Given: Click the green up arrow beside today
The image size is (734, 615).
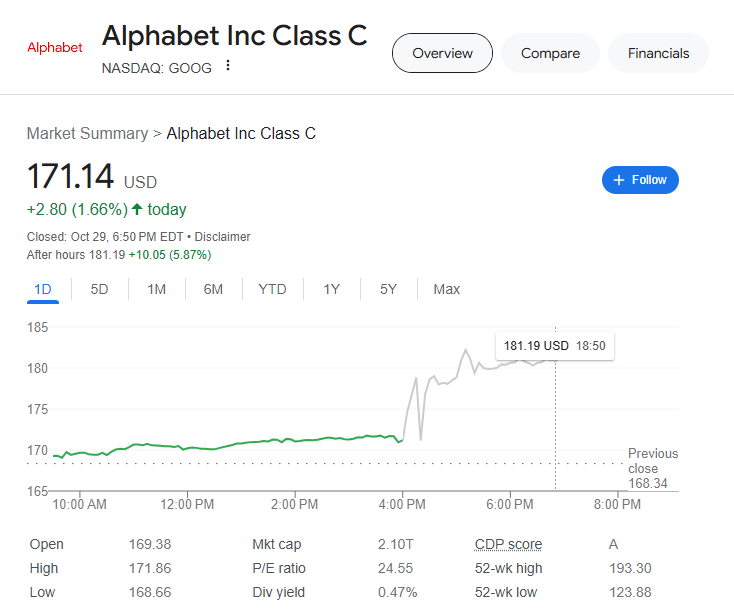Looking at the screenshot, I should [x=137, y=209].
